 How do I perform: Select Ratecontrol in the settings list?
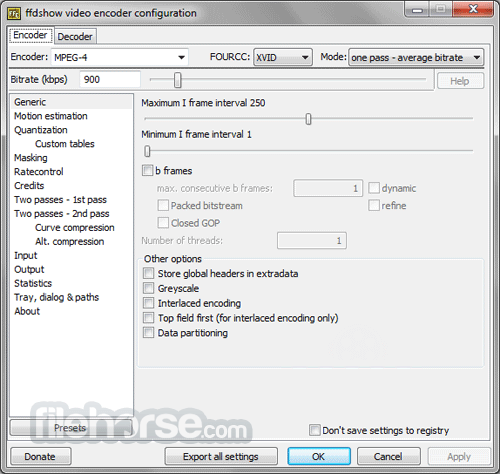[x=39, y=172]
